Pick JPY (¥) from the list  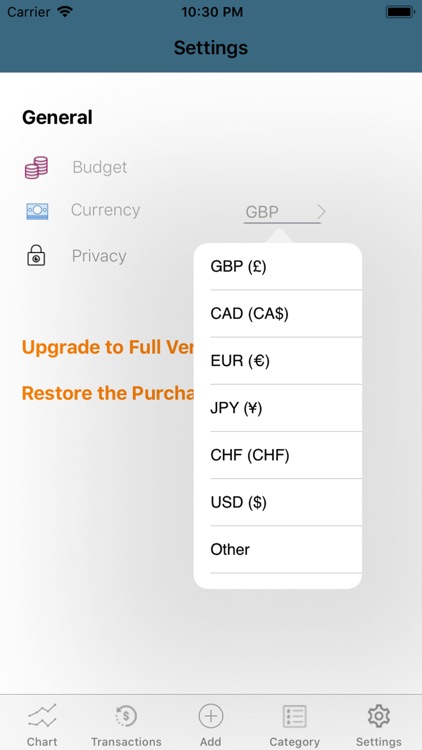point(278,408)
